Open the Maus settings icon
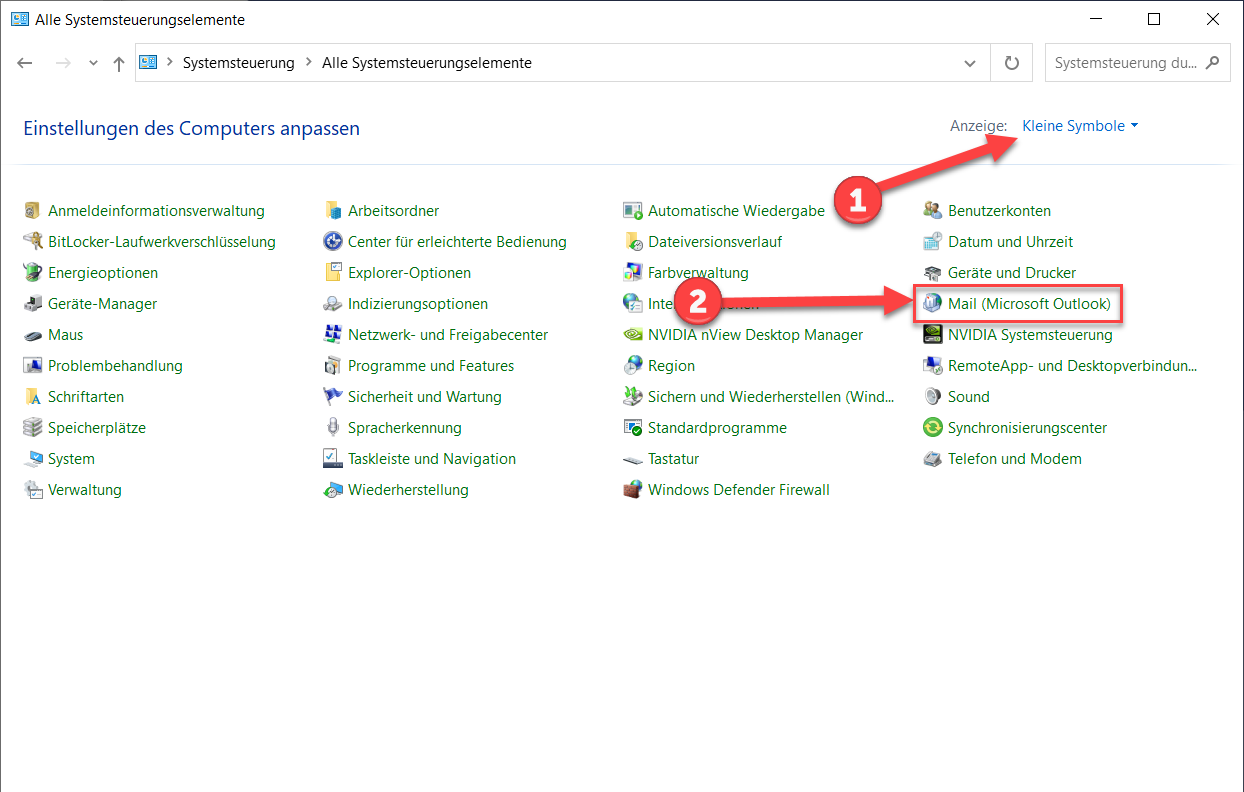 [x=32, y=335]
